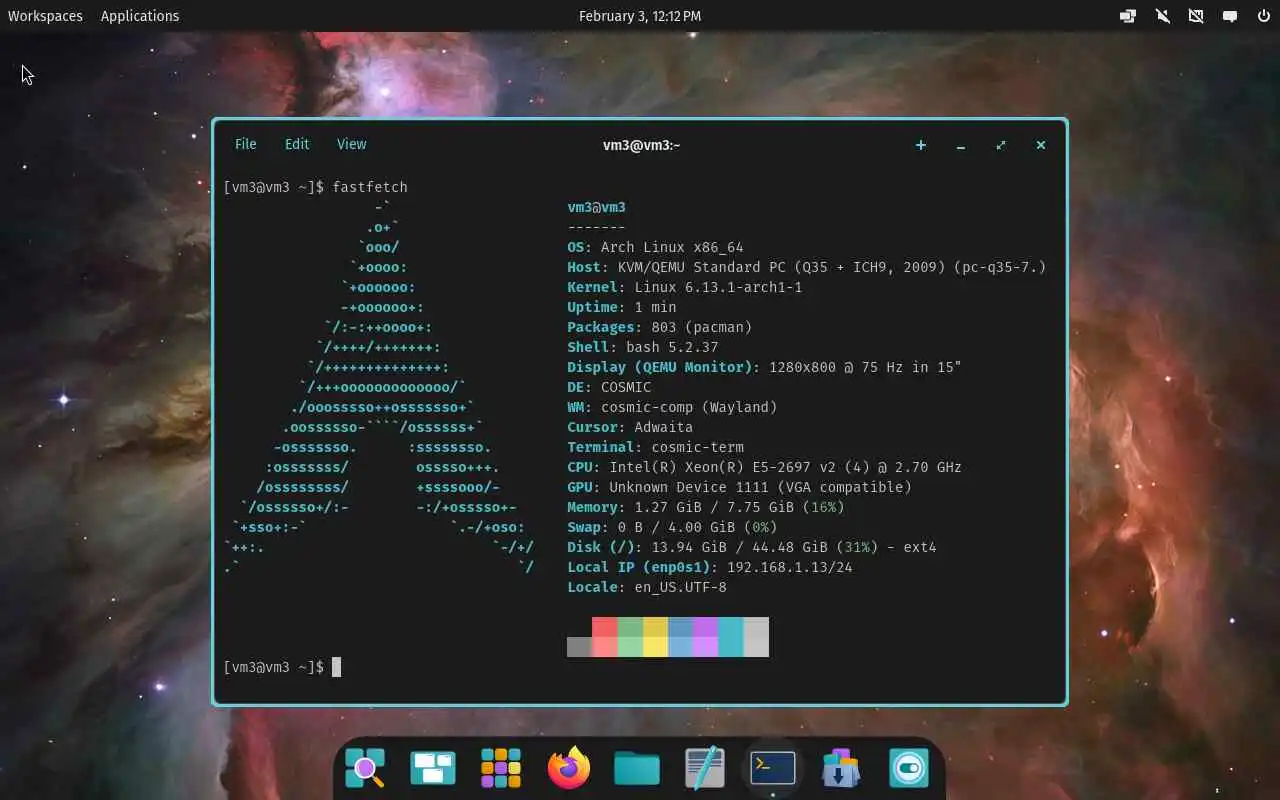
Task: Add a new terminal tab
Action: 921,145
